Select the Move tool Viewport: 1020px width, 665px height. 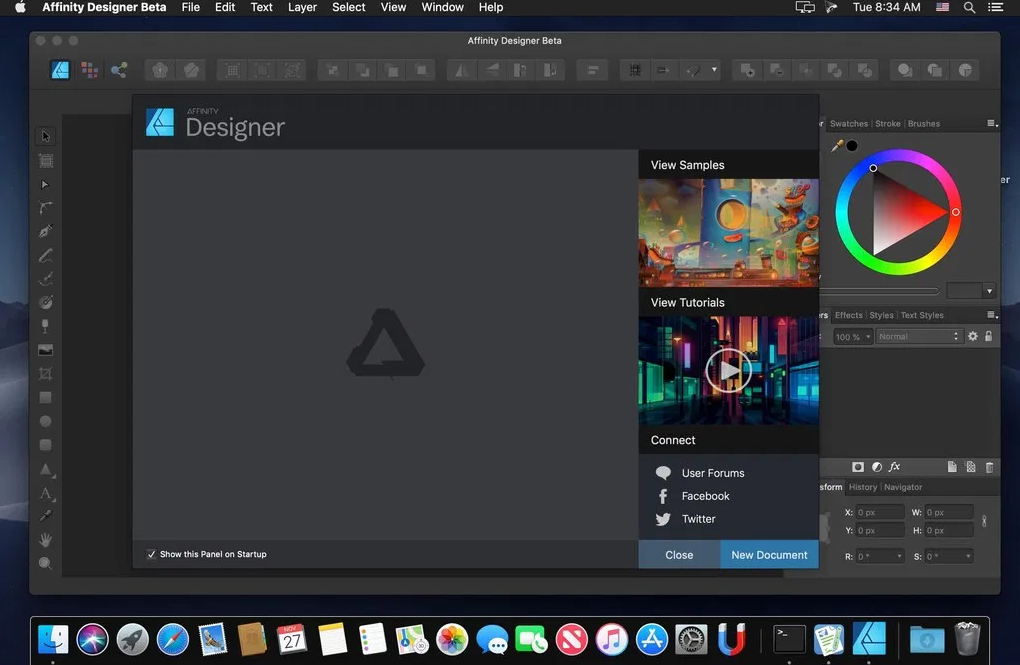[45, 135]
